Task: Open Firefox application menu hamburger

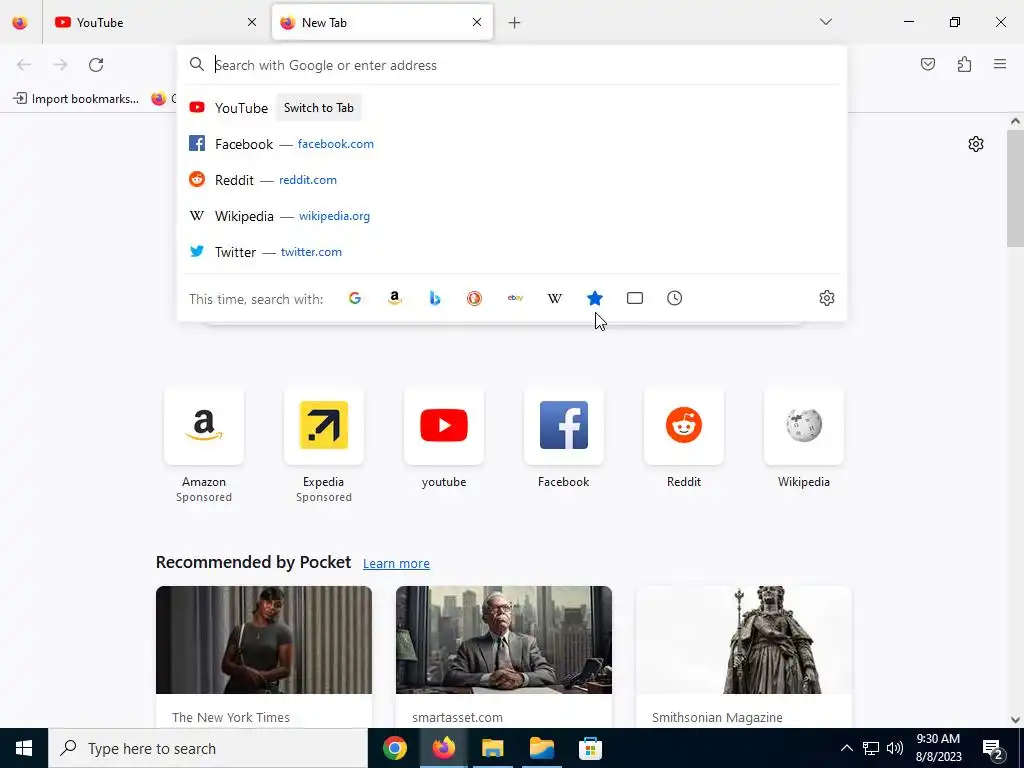Action: [1000, 64]
